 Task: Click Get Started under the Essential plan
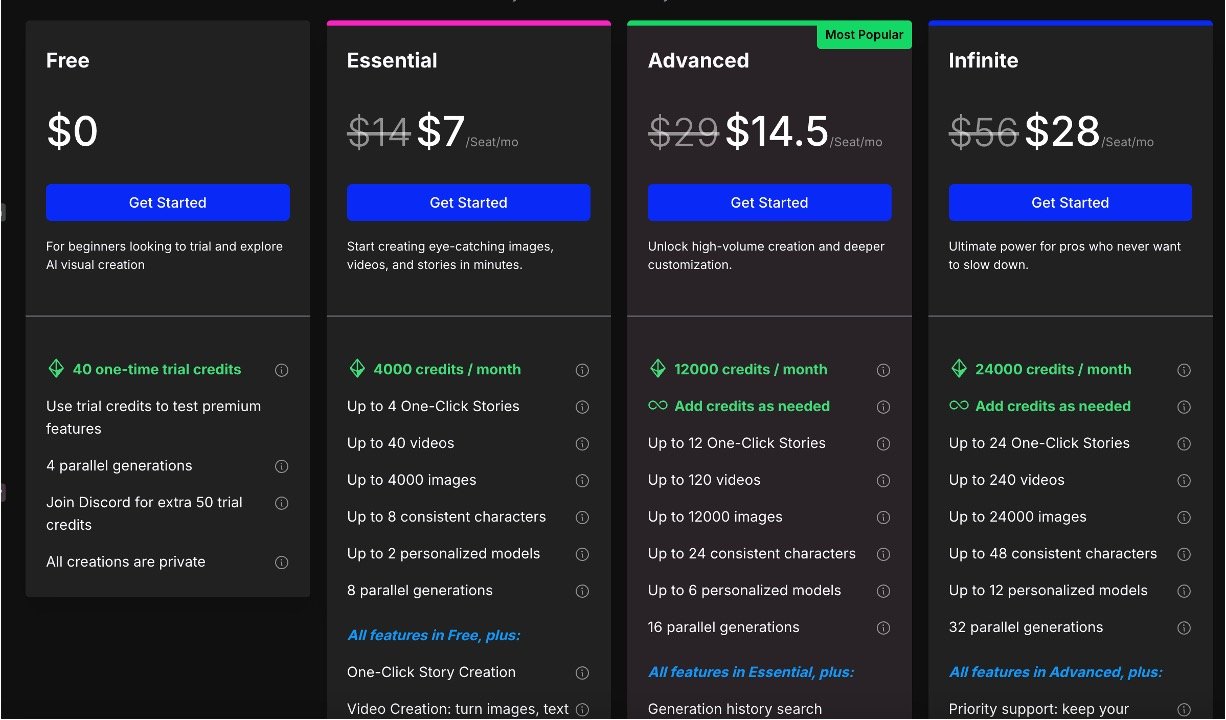[468, 202]
